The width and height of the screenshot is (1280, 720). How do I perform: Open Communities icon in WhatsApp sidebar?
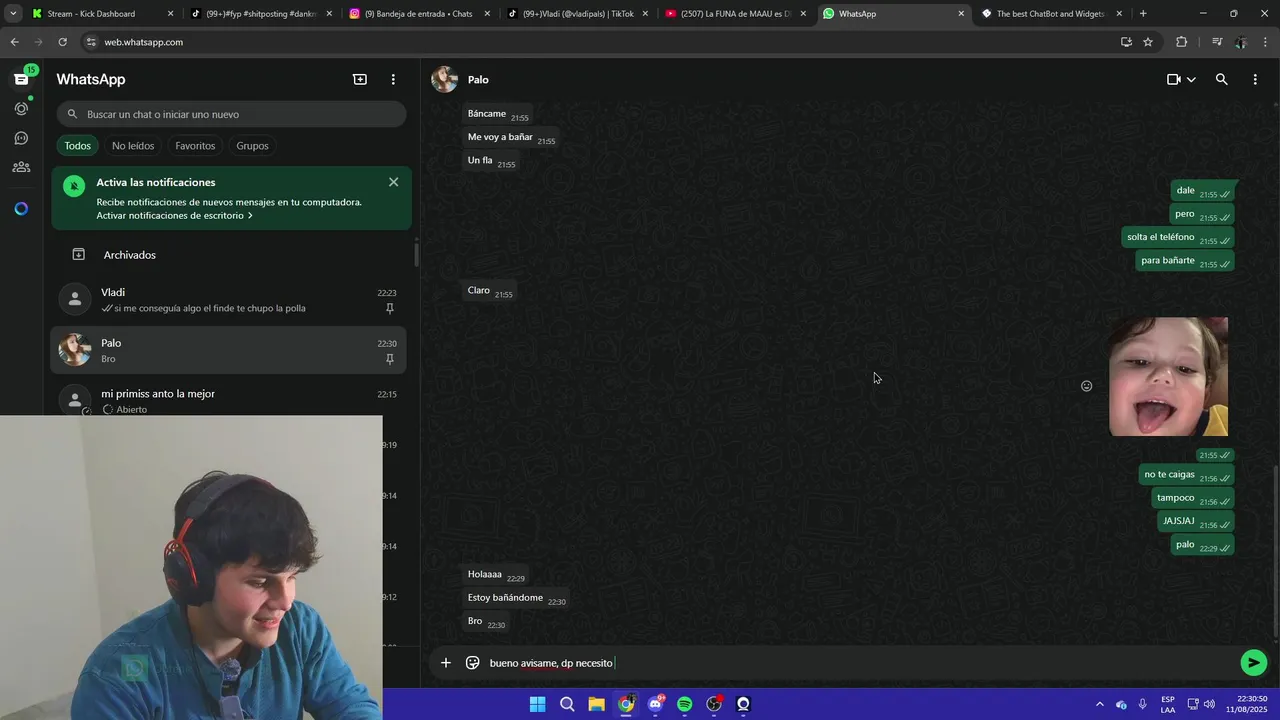(x=21, y=167)
